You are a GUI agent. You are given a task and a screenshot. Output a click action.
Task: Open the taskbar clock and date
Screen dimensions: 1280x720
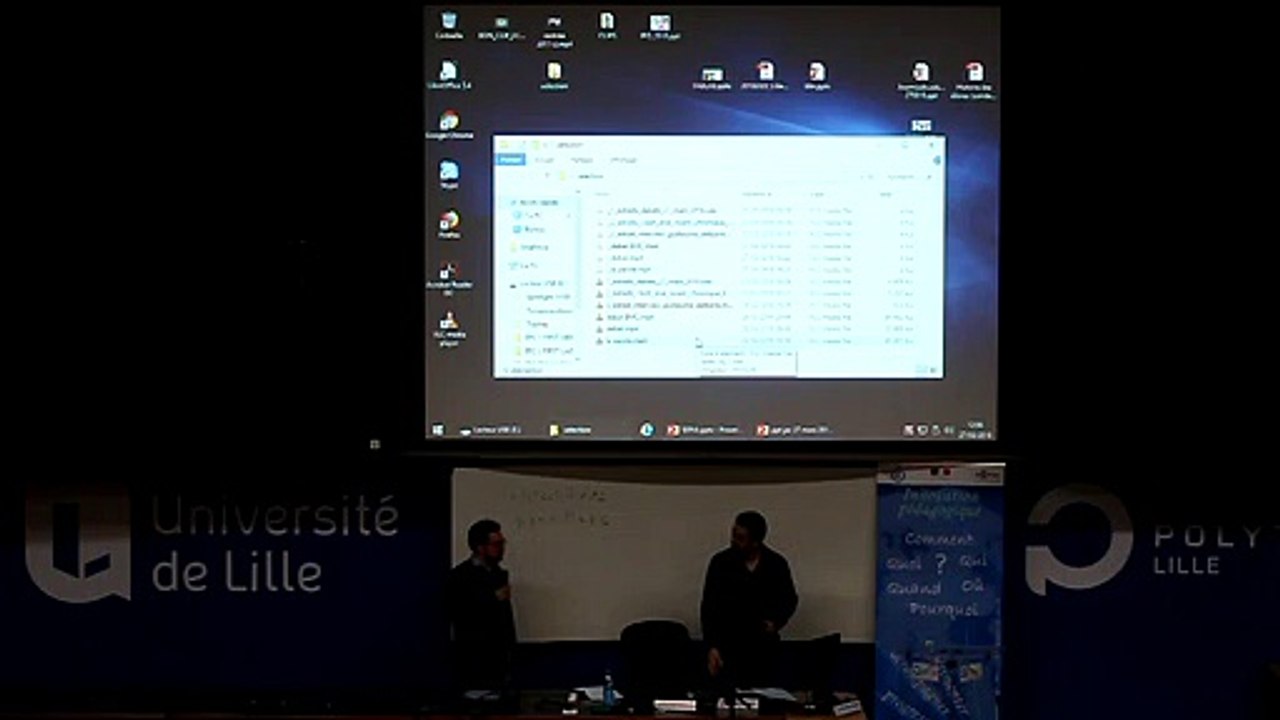974,430
